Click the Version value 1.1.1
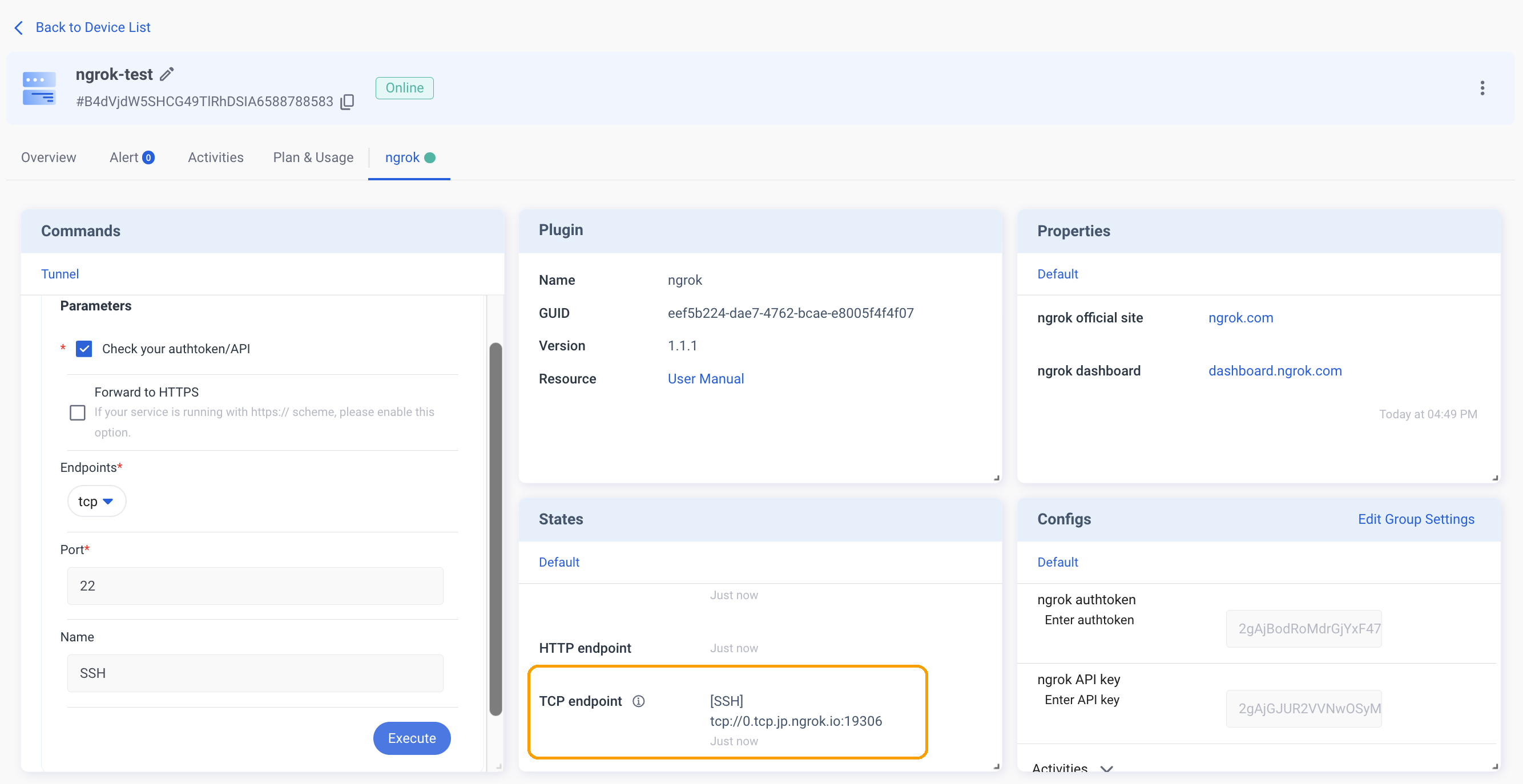 click(x=682, y=346)
